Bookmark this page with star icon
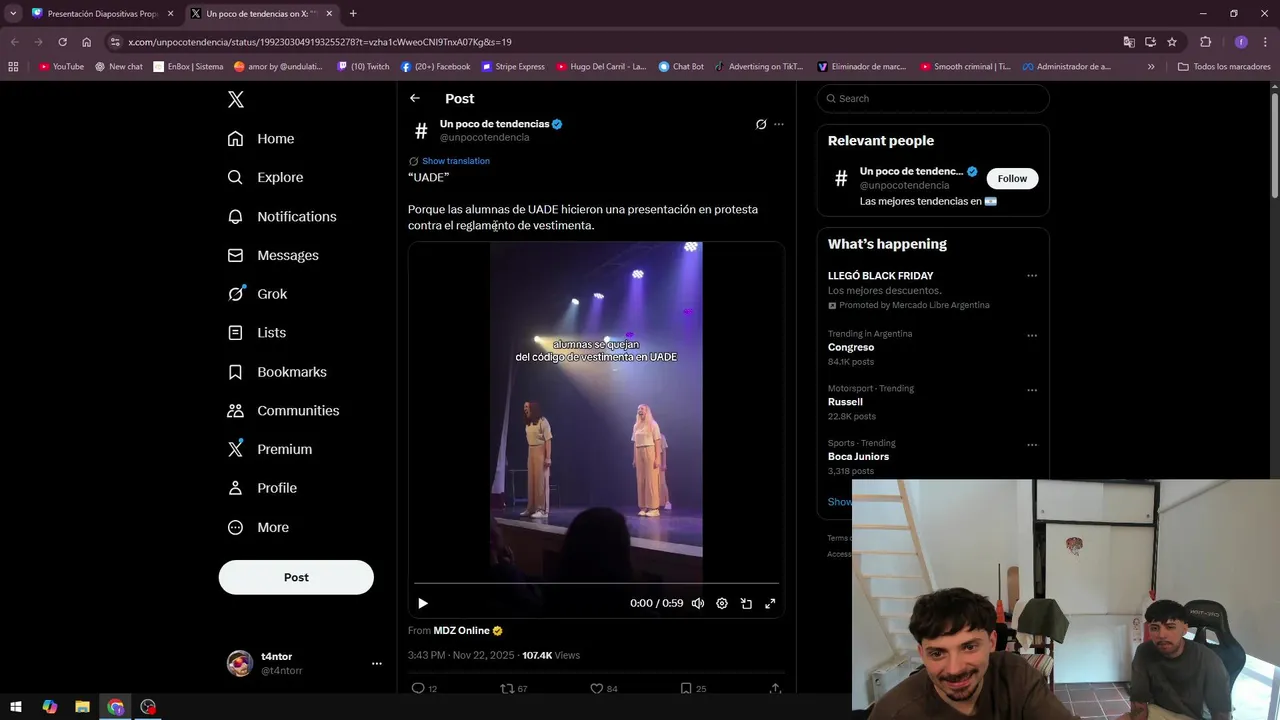 pos(1172,42)
